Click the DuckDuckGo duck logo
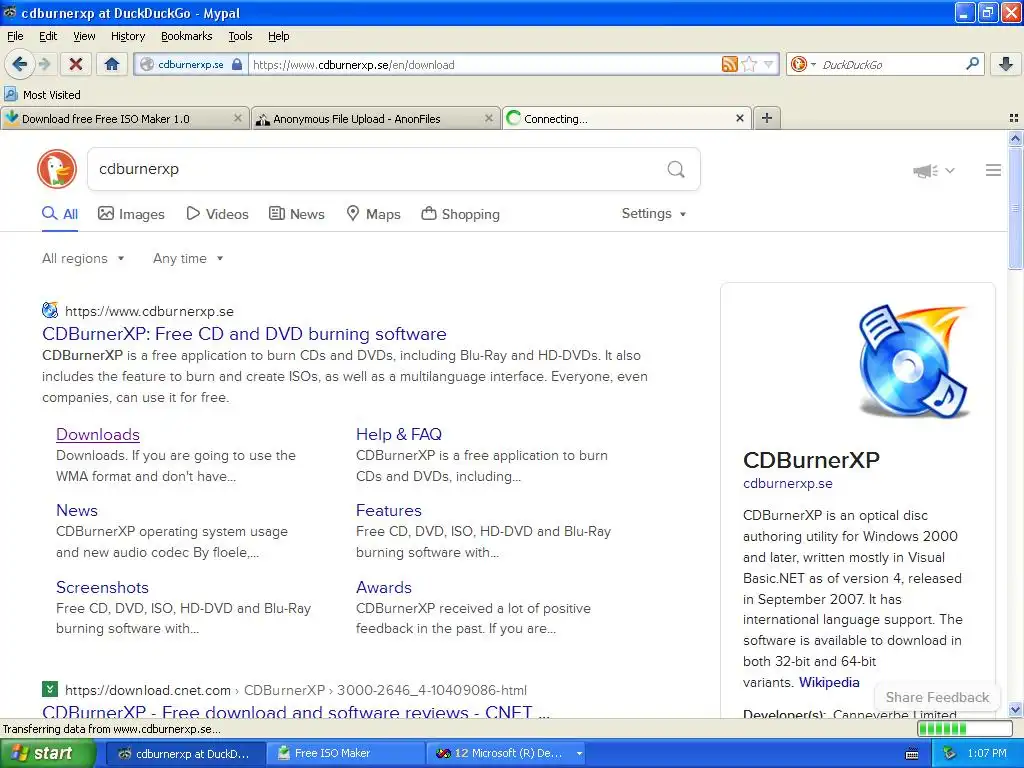Screen dimensions: 1024x768 57,169
